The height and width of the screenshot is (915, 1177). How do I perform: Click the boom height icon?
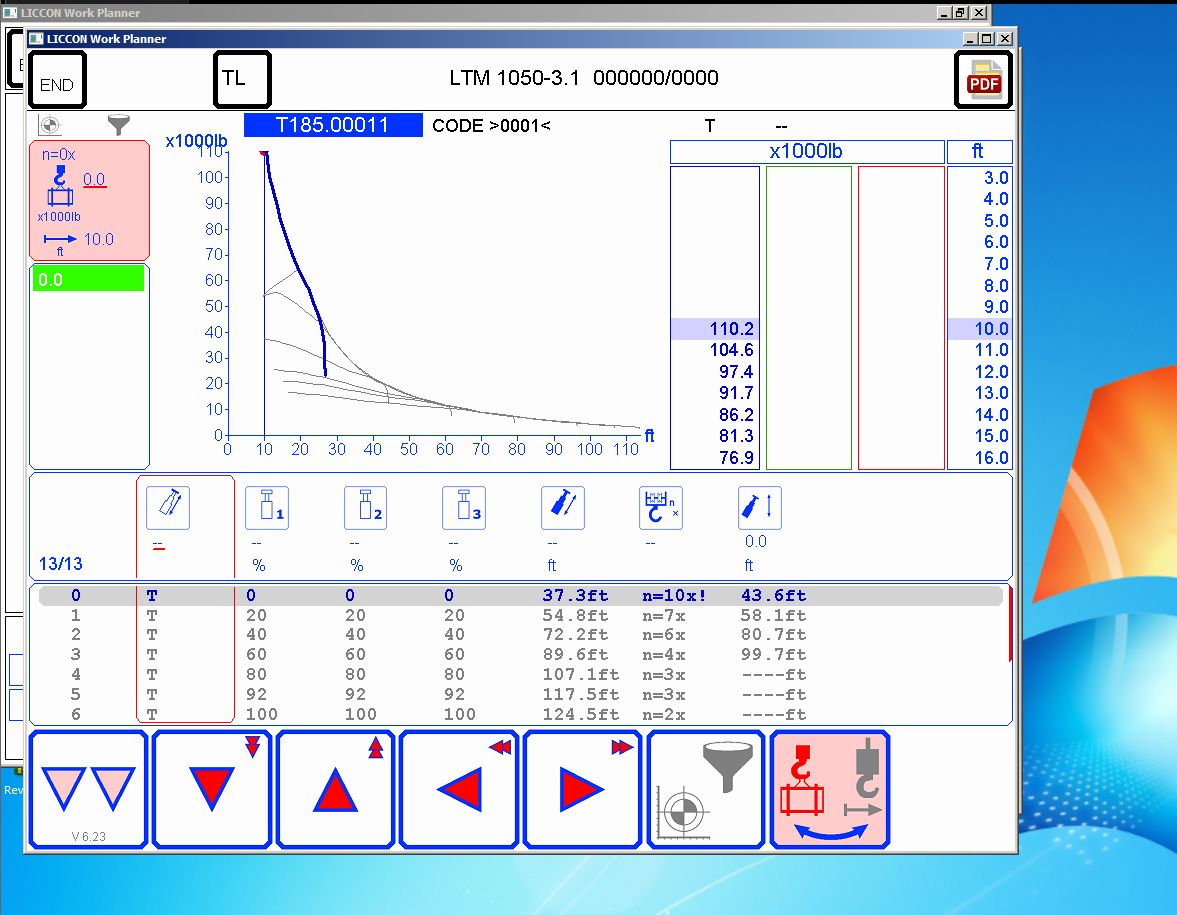(x=759, y=508)
